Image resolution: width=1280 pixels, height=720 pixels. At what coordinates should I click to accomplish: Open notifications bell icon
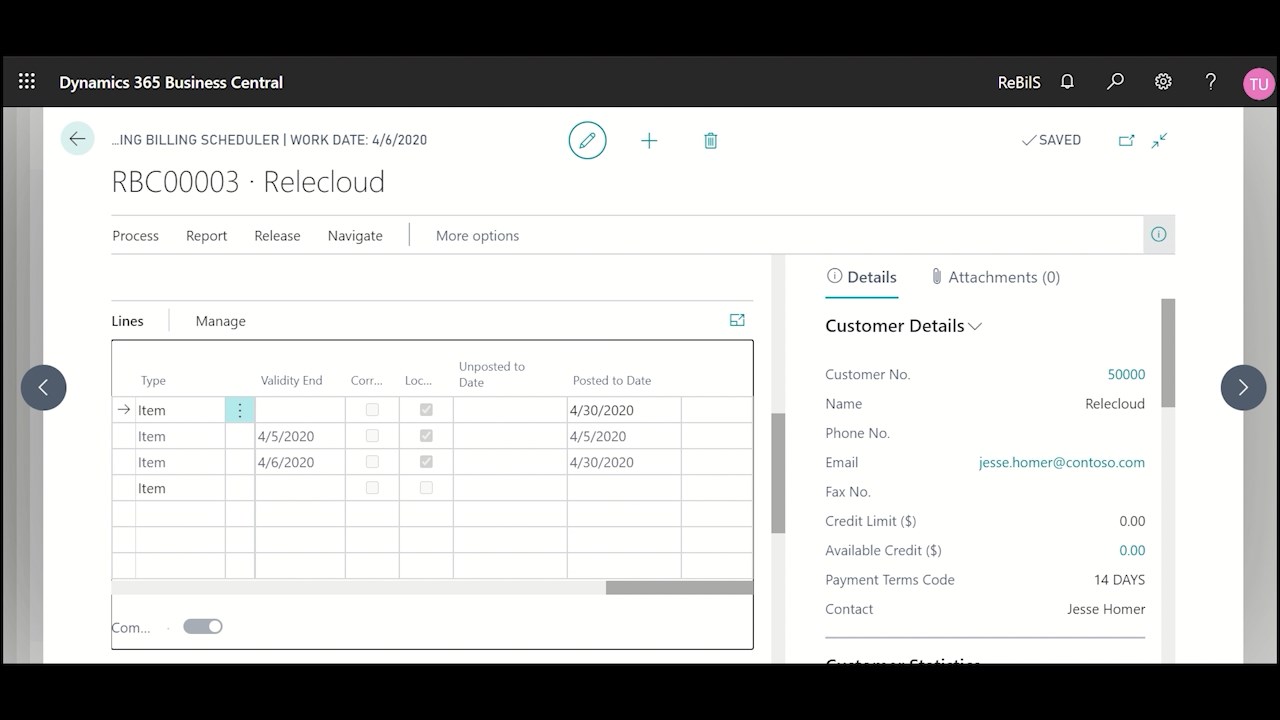pyautogui.click(x=1067, y=82)
